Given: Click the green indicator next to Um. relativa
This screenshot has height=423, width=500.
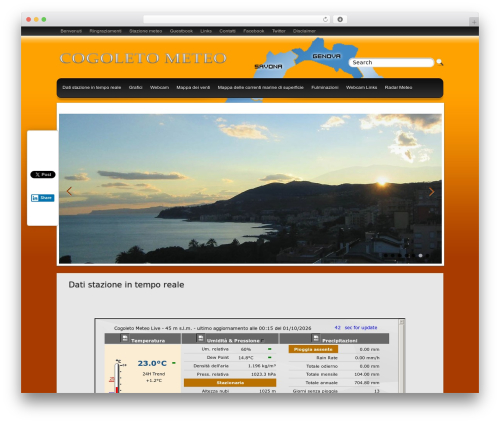Looking at the screenshot, I should (270, 349).
